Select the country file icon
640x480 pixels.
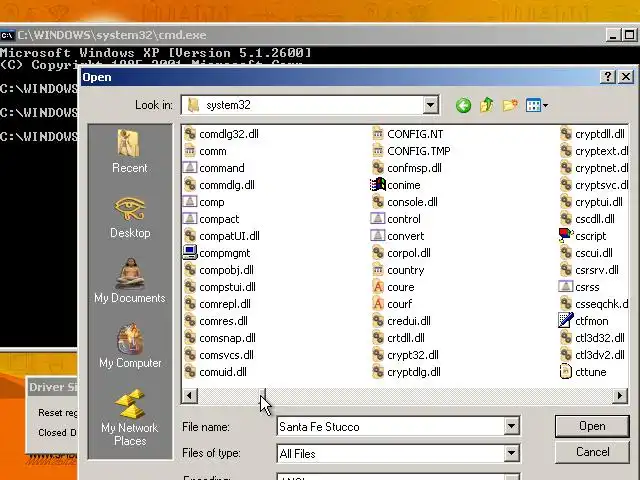point(378,270)
